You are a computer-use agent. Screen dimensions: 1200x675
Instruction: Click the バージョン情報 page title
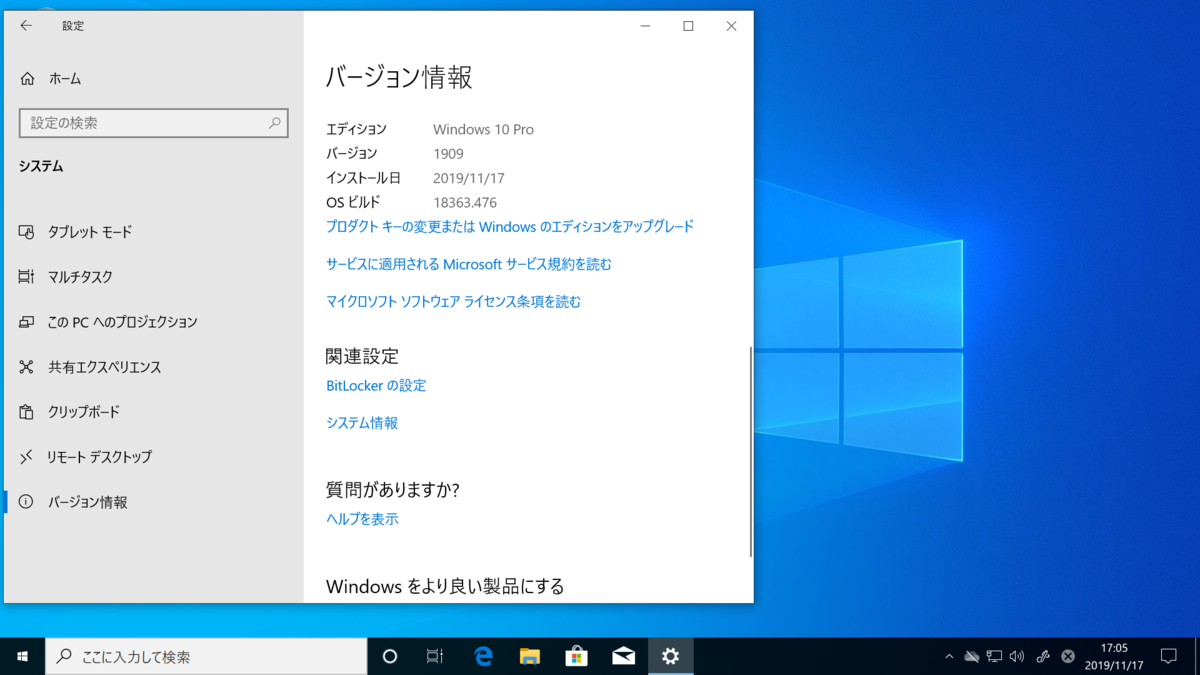coord(399,77)
